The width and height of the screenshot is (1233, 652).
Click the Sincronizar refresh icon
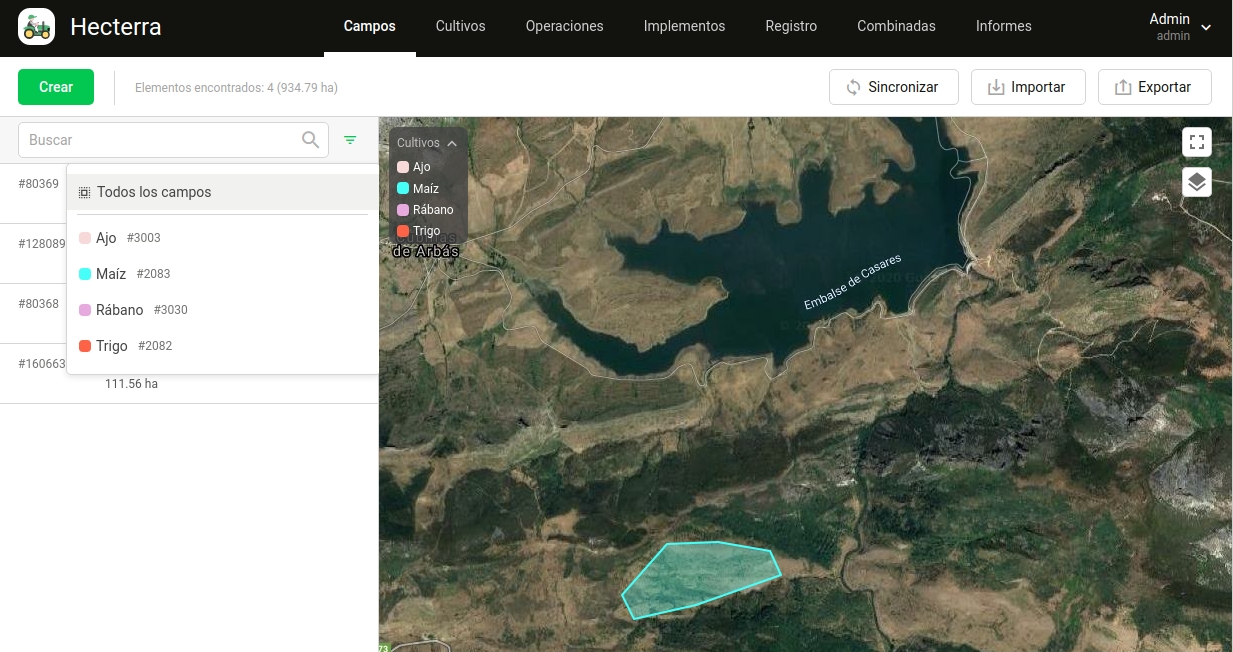click(853, 87)
